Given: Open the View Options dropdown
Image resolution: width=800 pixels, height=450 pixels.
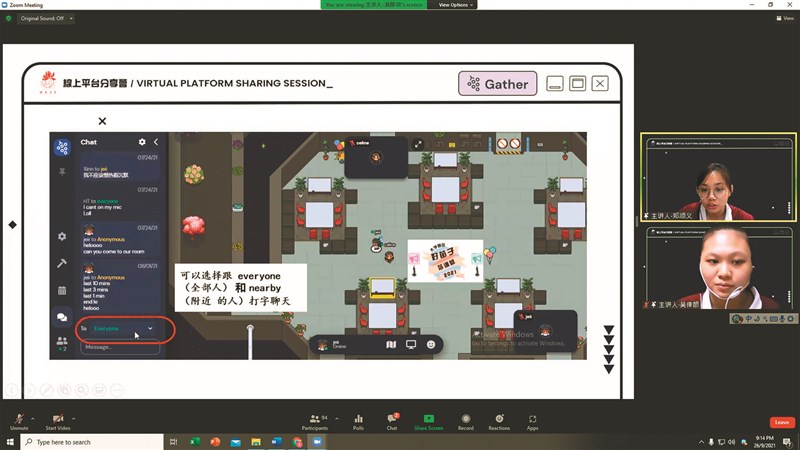Looking at the screenshot, I should pyautogui.click(x=456, y=5).
